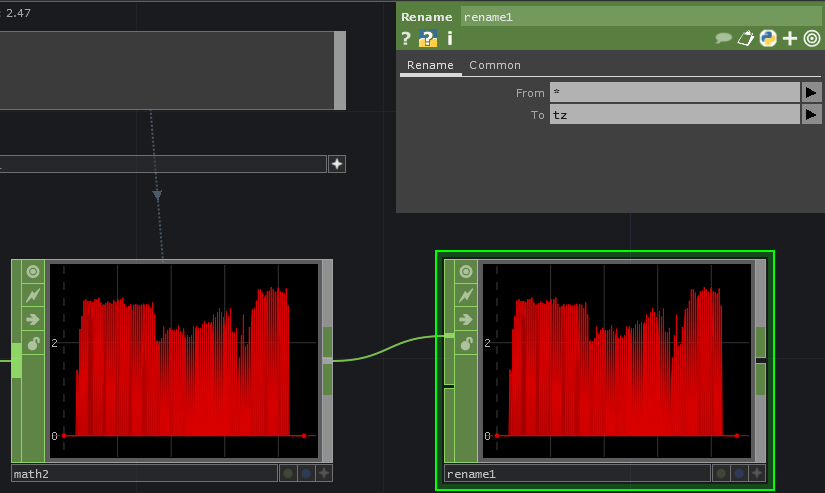
Task: Open Python help for rename1 operator
Action: [428, 39]
